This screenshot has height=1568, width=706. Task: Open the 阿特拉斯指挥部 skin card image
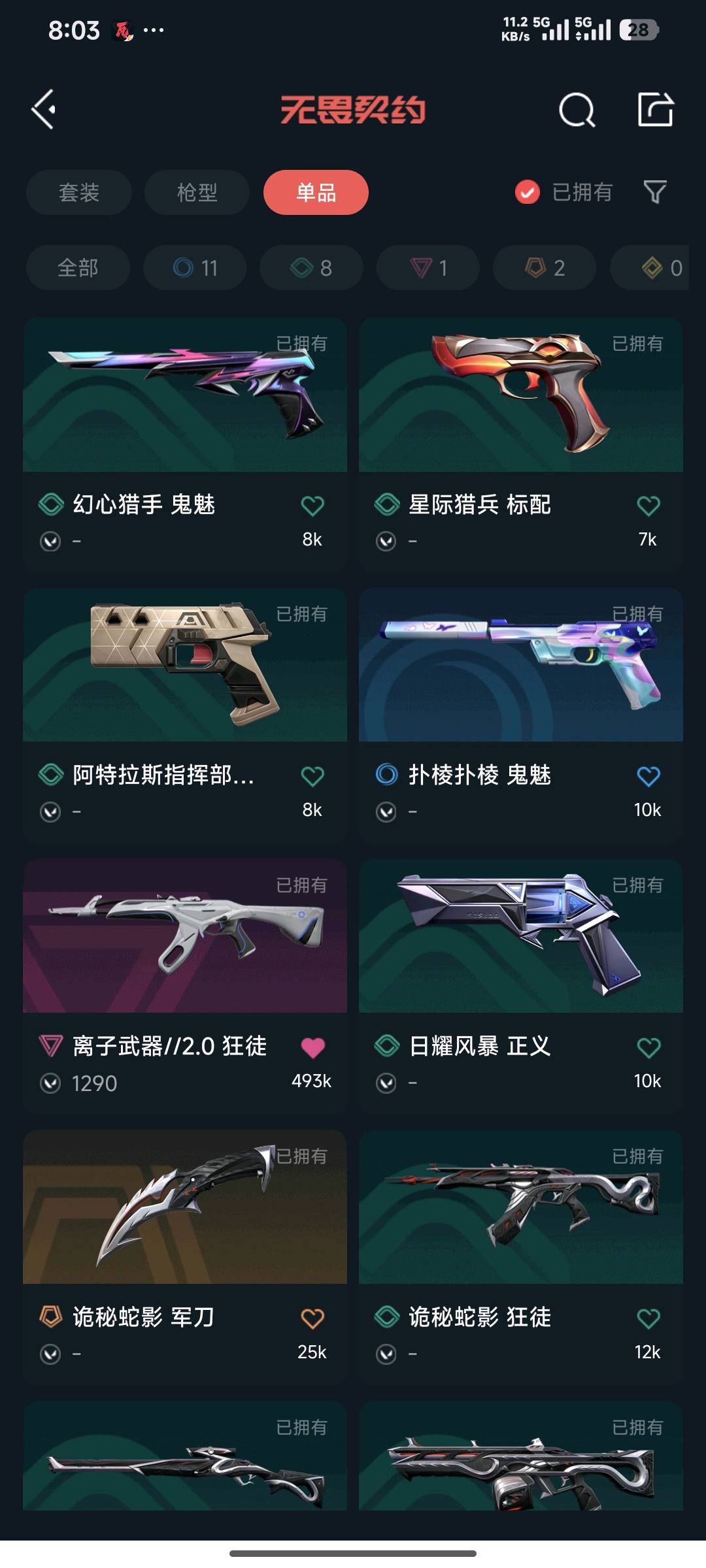point(185,665)
